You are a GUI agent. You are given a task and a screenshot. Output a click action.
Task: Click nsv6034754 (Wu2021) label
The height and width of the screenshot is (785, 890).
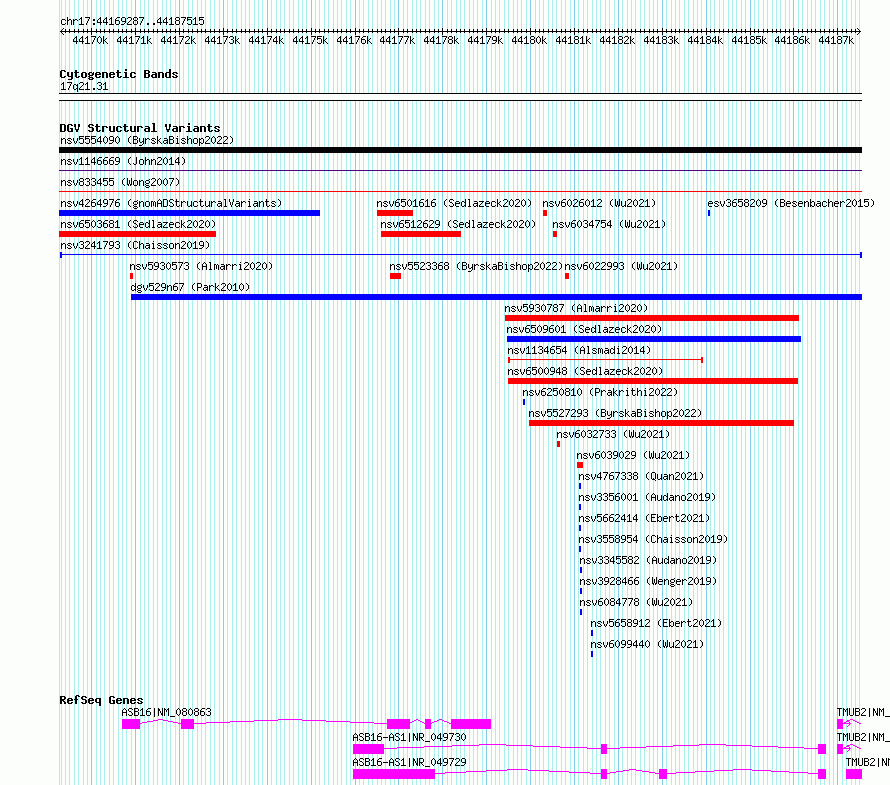tap(609, 224)
